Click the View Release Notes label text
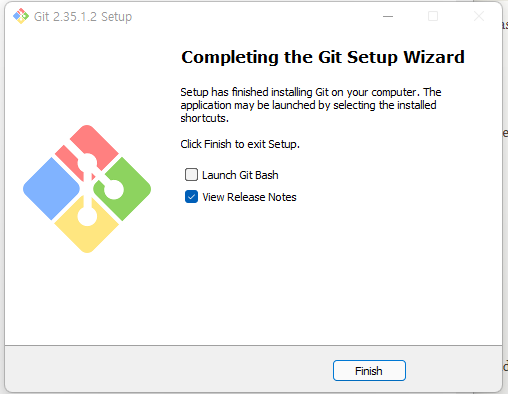The width and height of the screenshot is (508, 394). 249,197
